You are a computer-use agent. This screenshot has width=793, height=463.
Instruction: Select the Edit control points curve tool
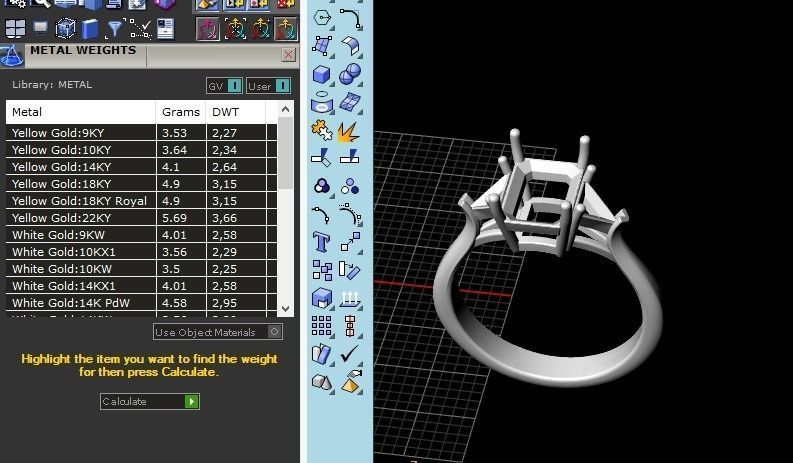[x=322, y=215]
